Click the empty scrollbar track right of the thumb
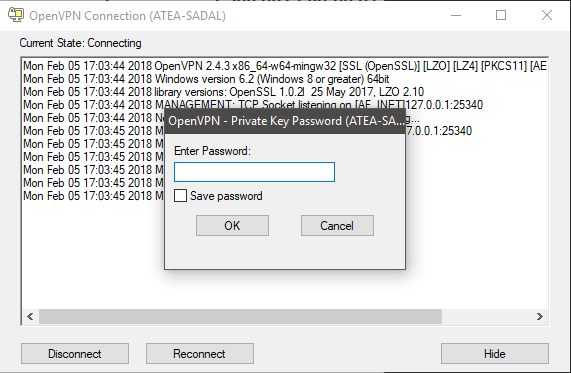 click(x=487, y=317)
